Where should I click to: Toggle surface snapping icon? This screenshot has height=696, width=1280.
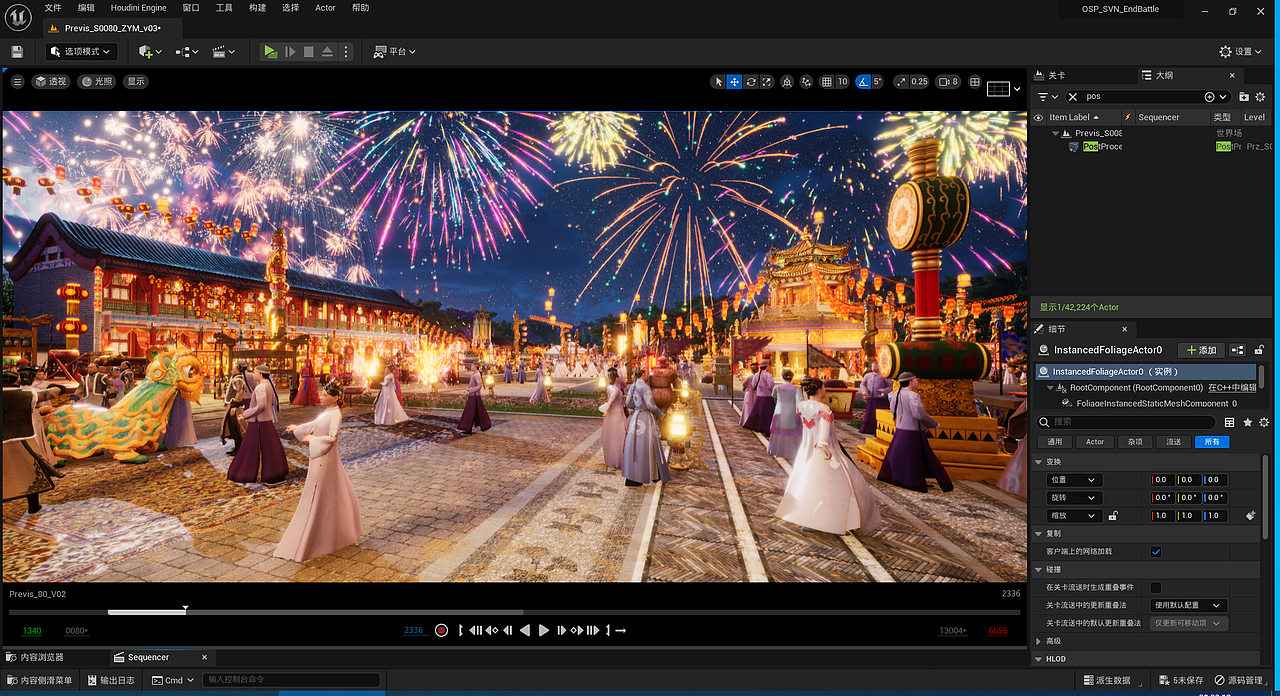(807, 82)
